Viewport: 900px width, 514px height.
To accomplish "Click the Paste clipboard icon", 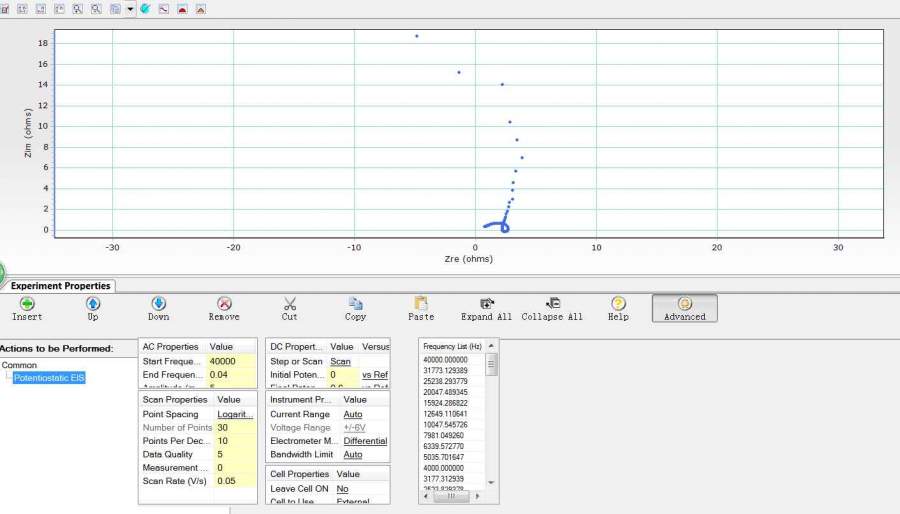I will point(421,304).
